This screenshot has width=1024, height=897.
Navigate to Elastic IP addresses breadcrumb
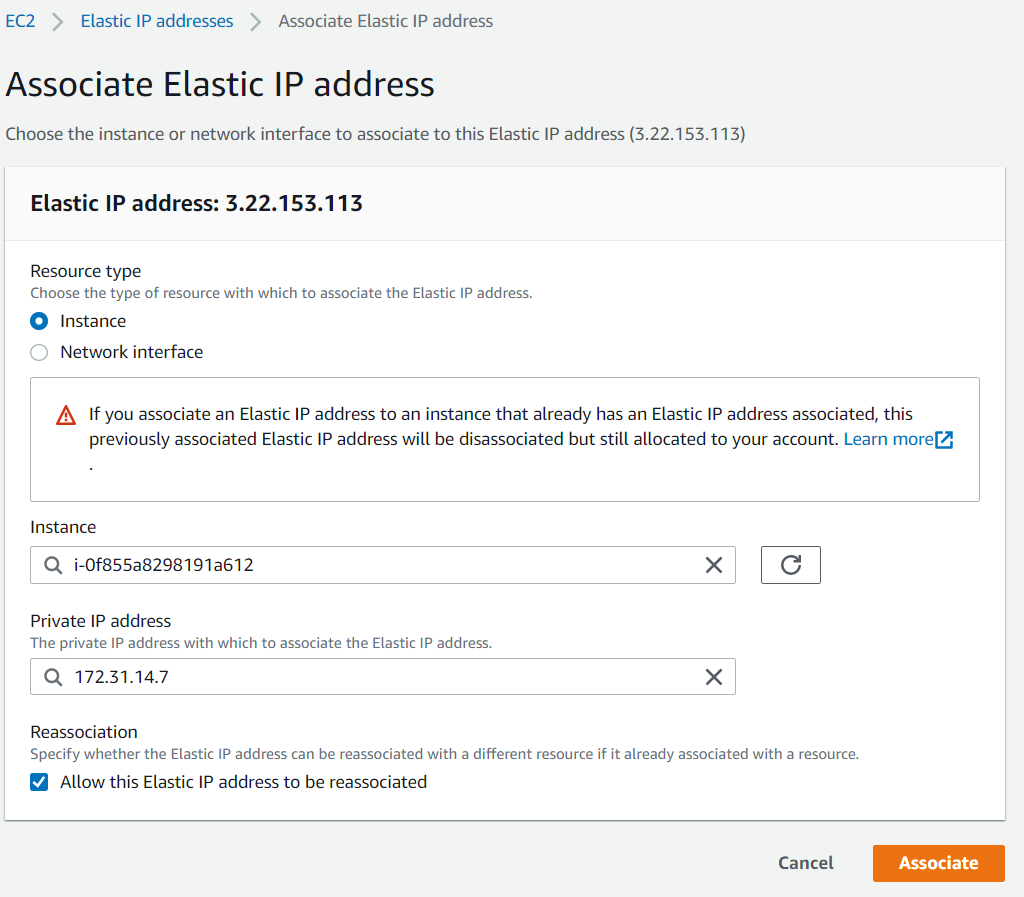click(x=157, y=21)
